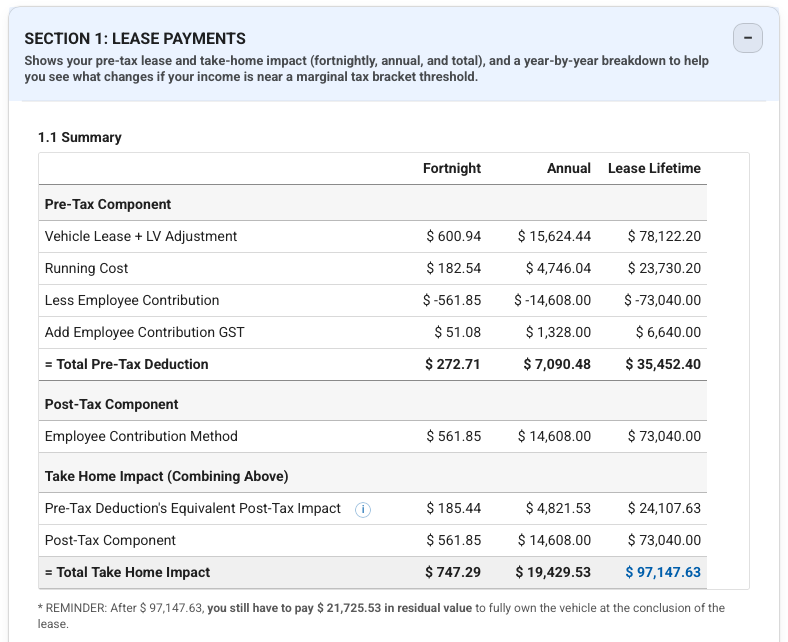Click the blue $97,147.63 lifetime total
Image resolution: width=788 pixels, height=642 pixels.
click(663, 572)
